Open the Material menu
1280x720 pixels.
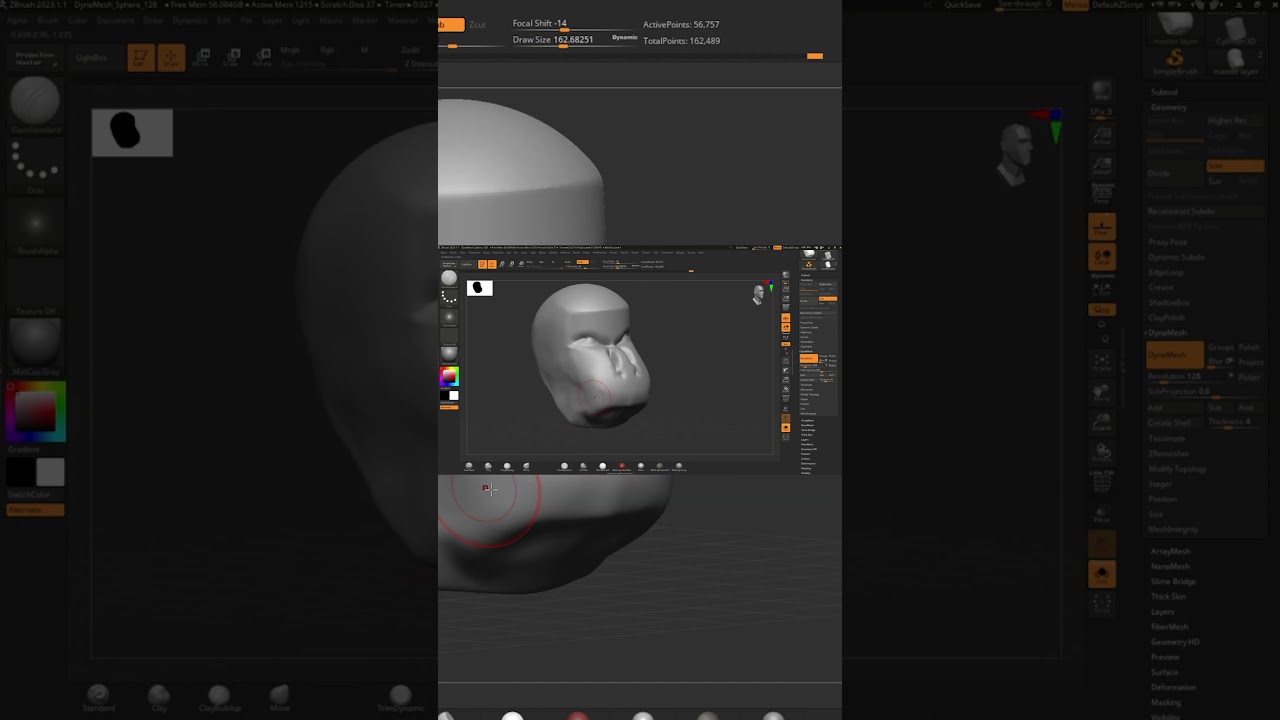(402, 20)
